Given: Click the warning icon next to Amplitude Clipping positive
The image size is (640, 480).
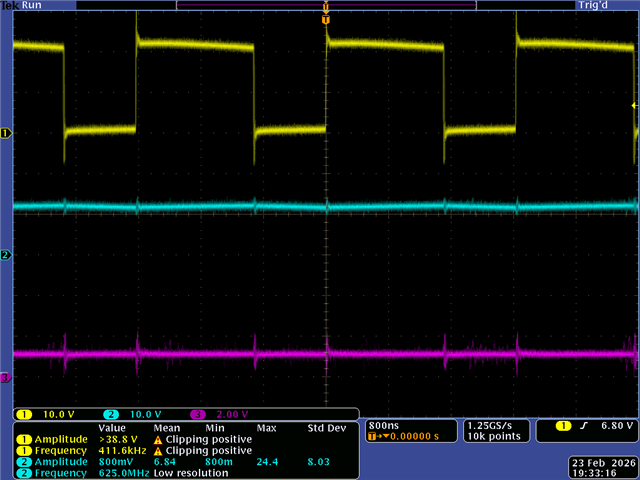Looking at the screenshot, I should [158, 440].
